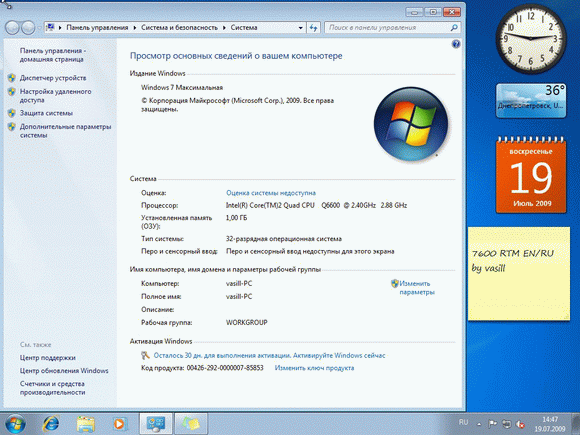580x435 pixels.
Task: Click the Show Desktop button at taskbar end
Action: click(x=575, y=424)
